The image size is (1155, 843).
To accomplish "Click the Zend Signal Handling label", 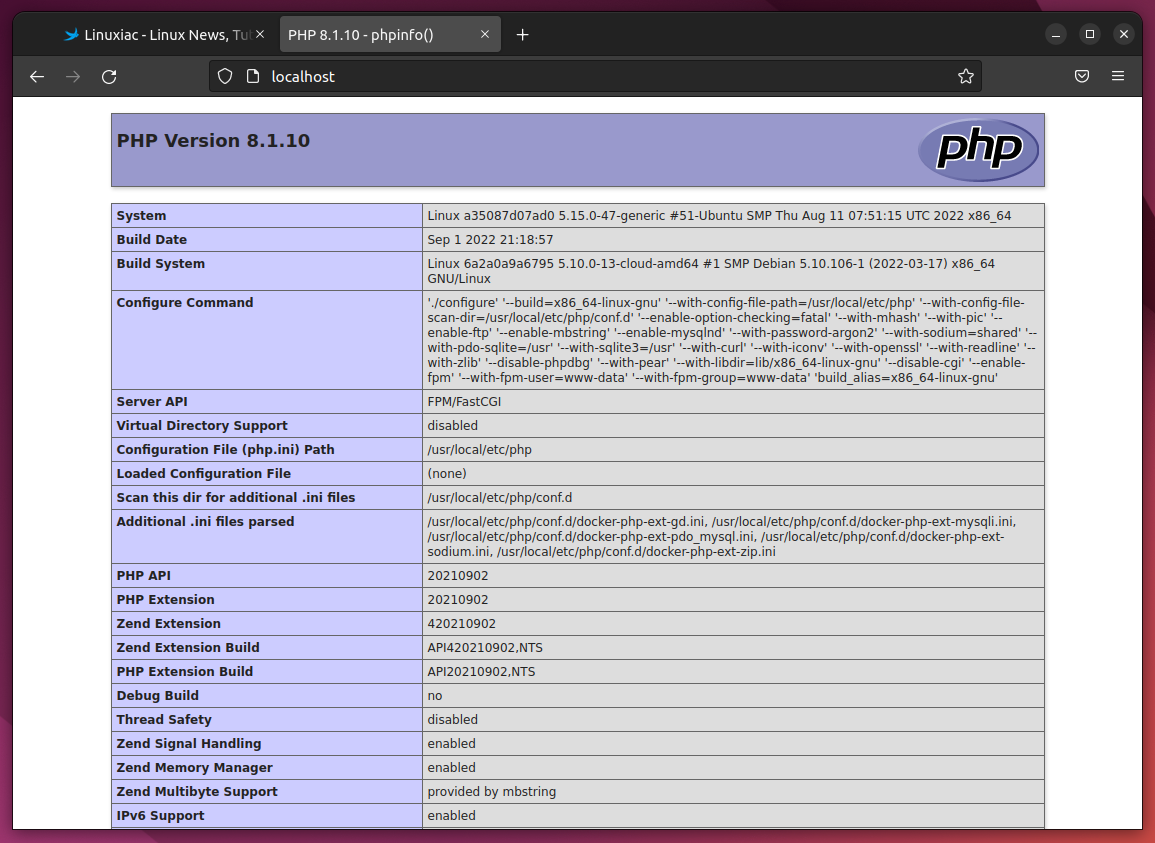I will [189, 744].
